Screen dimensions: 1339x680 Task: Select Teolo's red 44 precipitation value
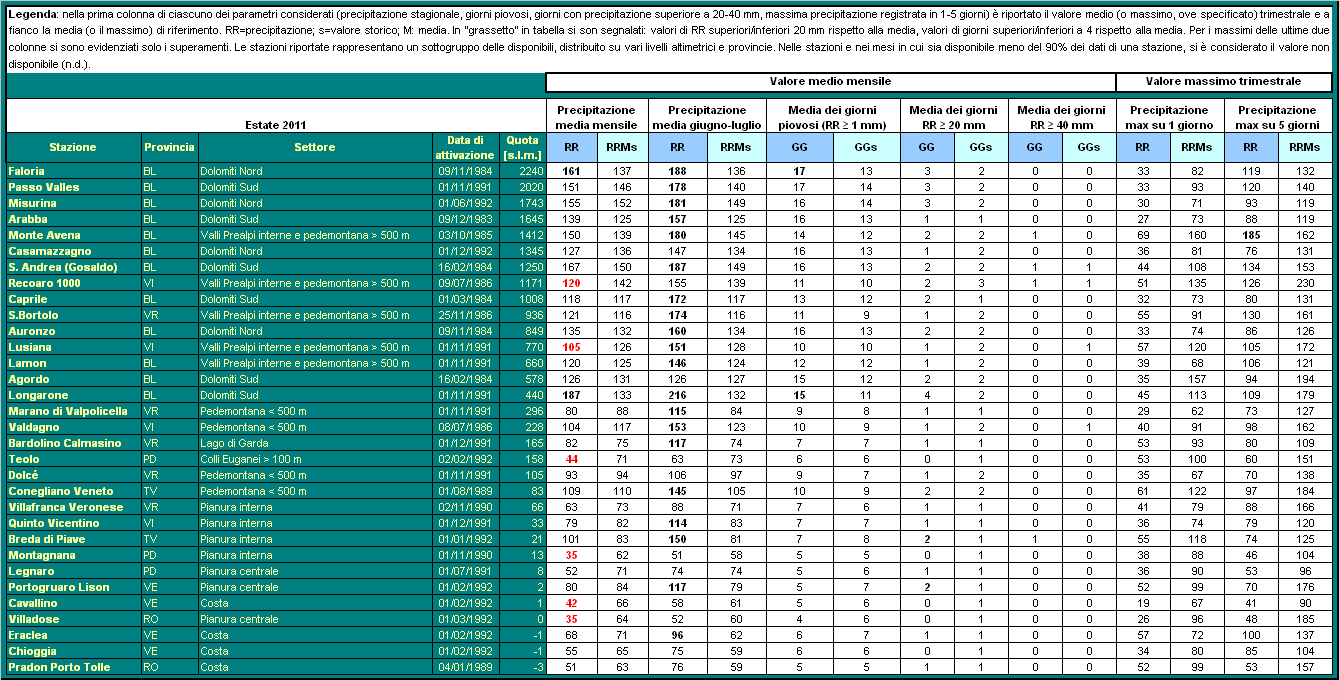pyautogui.click(x=572, y=459)
